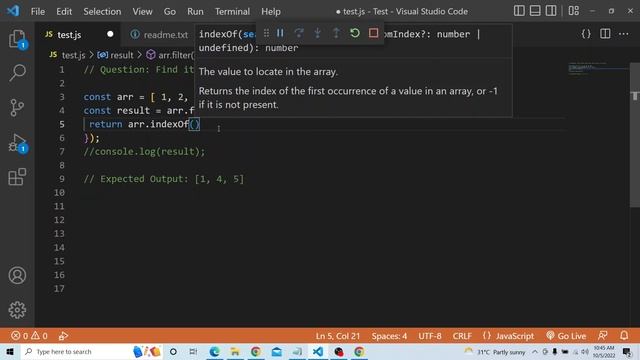Viewport: 640px width, 360px height.
Task: Pause the debug session
Action: (x=280, y=33)
